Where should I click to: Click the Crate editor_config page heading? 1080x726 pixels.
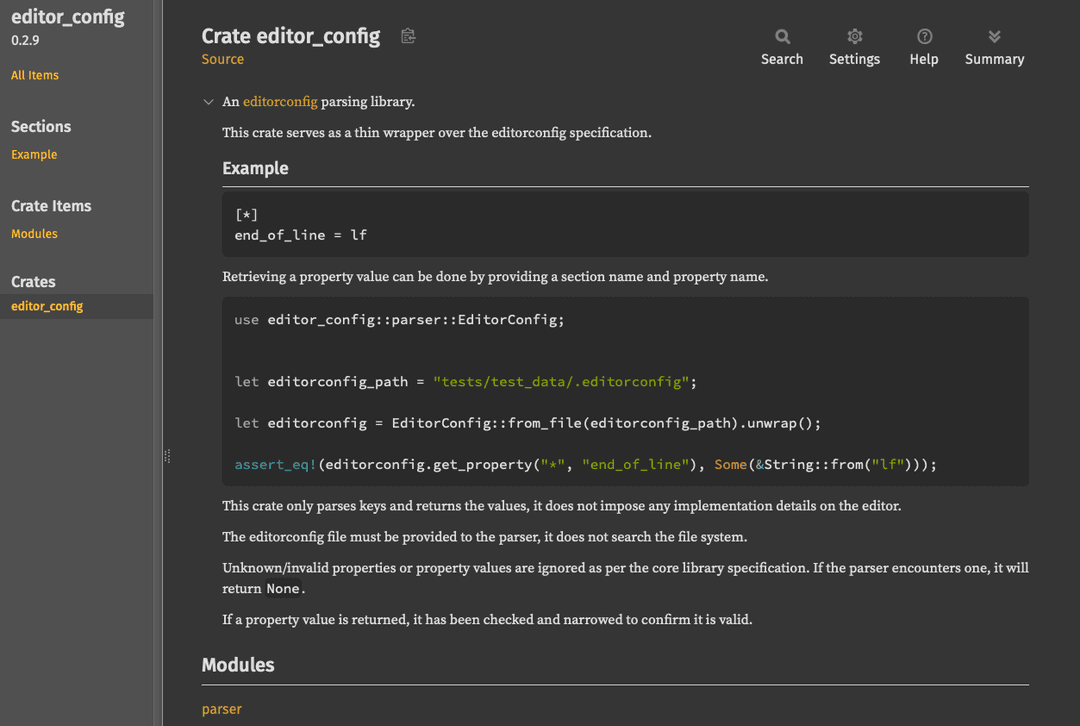click(x=291, y=35)
